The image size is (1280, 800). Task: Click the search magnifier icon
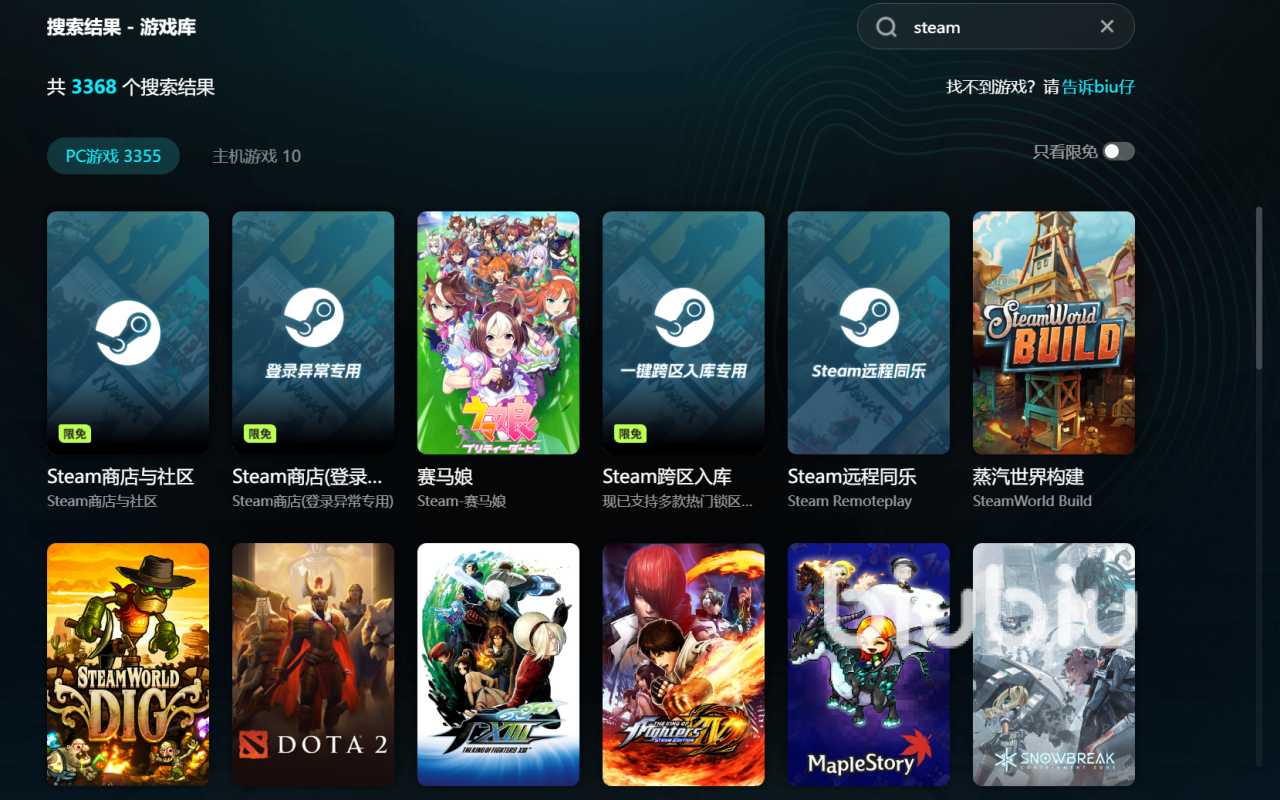click(x=886, y=27)
